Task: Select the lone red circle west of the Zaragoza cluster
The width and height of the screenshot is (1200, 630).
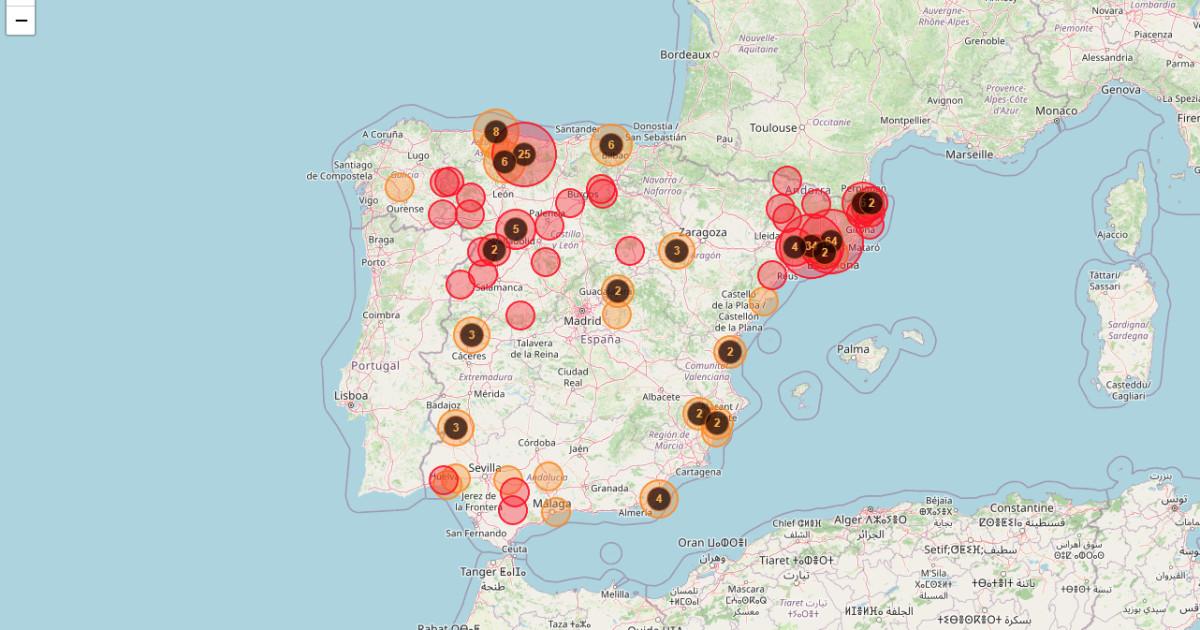Action: pos(630,250)
